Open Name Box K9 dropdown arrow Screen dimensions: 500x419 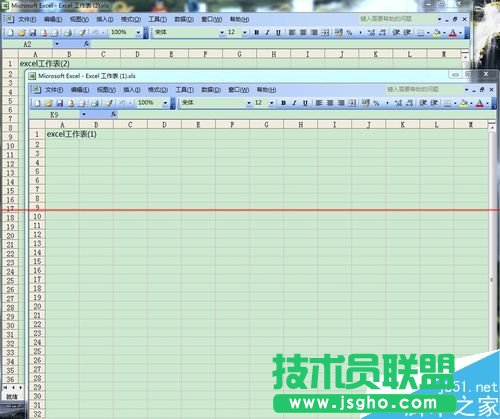(x=84, y=114)
